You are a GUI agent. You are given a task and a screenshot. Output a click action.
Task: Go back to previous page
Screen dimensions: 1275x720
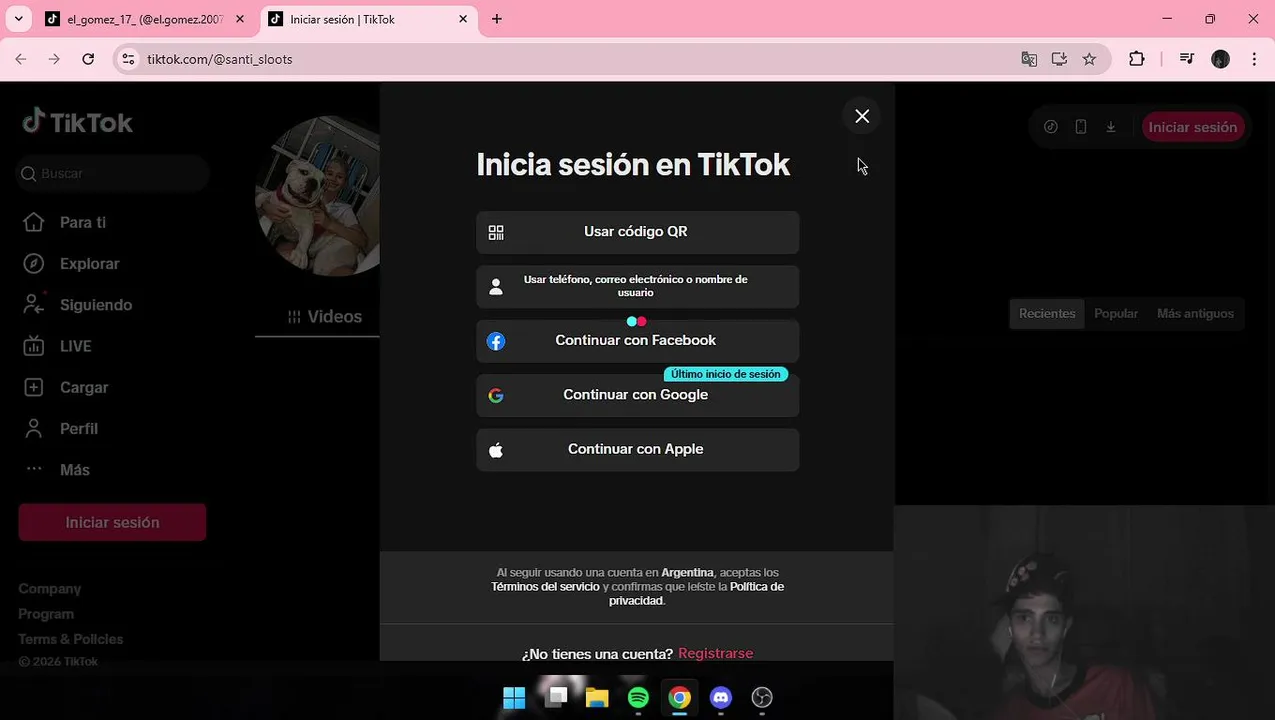click(21, 59)
